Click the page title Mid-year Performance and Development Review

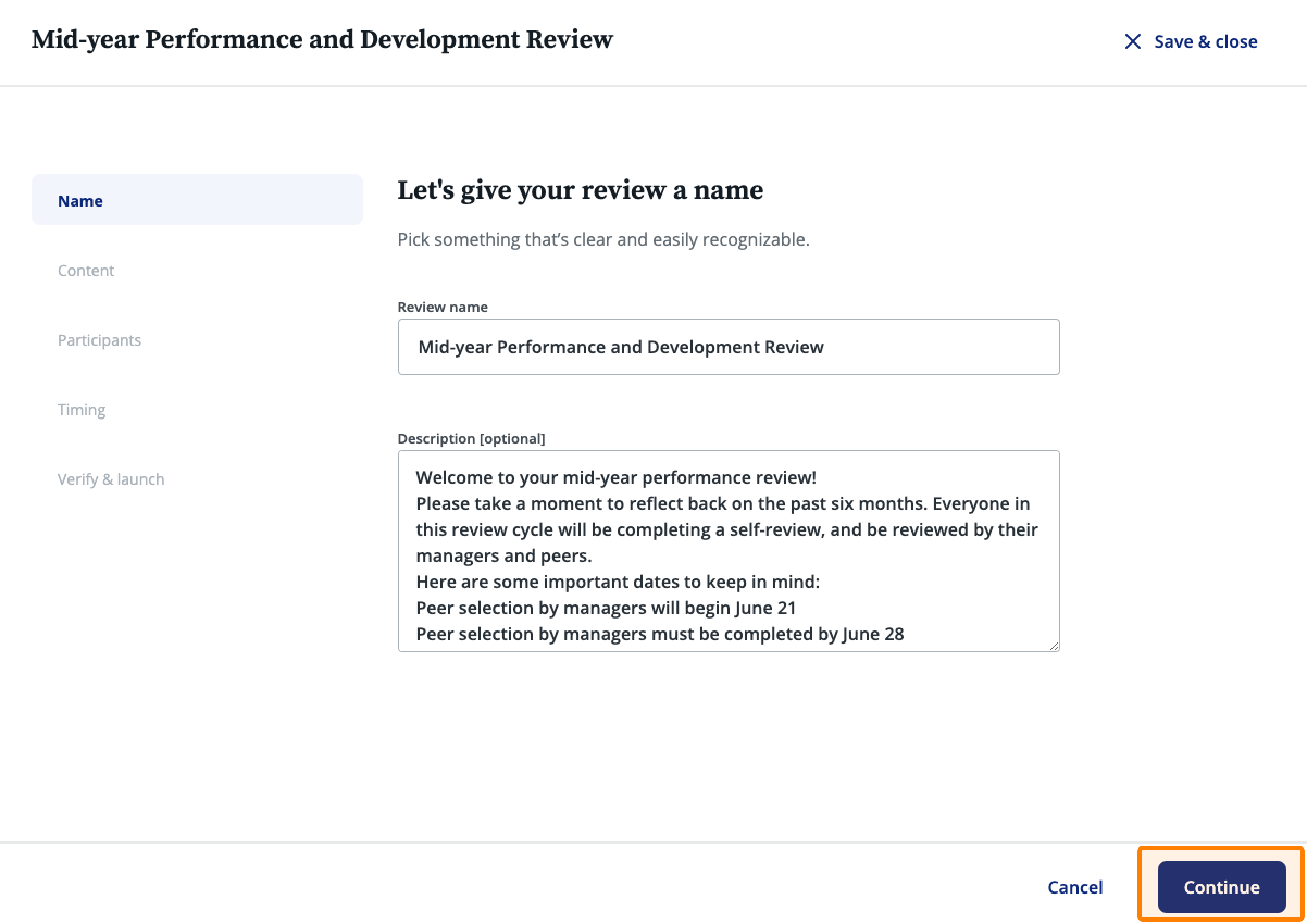tap(322, 40)
